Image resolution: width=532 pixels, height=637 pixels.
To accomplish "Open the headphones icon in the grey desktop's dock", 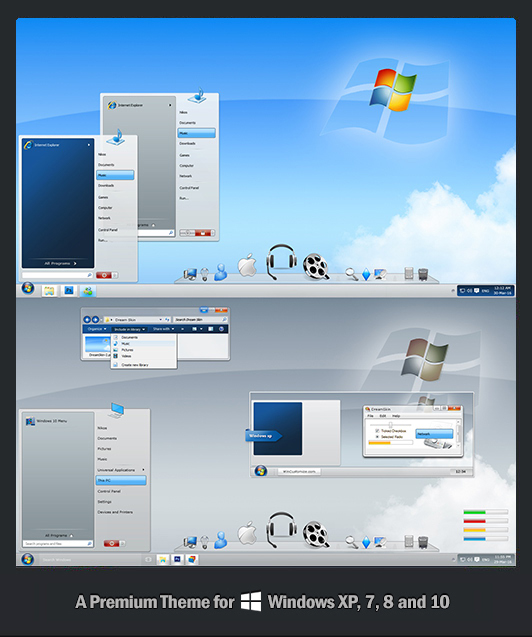I will [x=281, y=530].
